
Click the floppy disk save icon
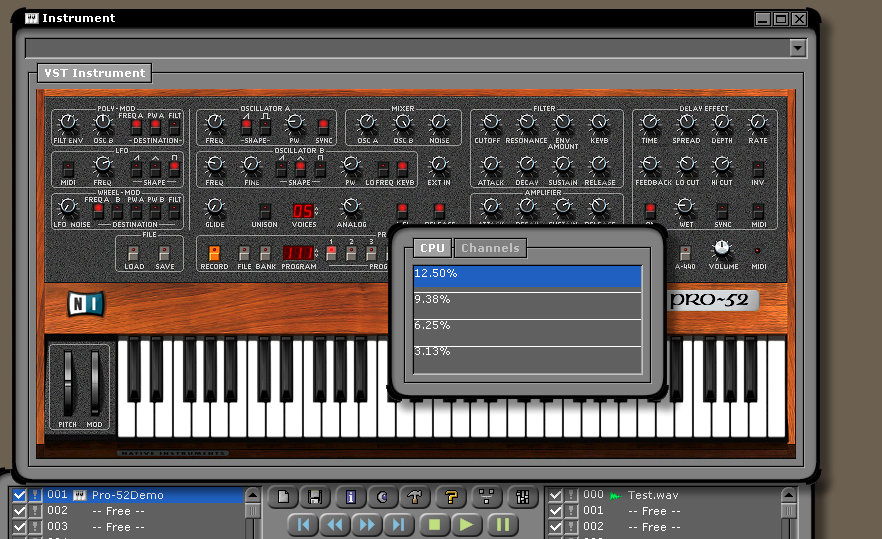pyautogui.click(x=315, y=497)
